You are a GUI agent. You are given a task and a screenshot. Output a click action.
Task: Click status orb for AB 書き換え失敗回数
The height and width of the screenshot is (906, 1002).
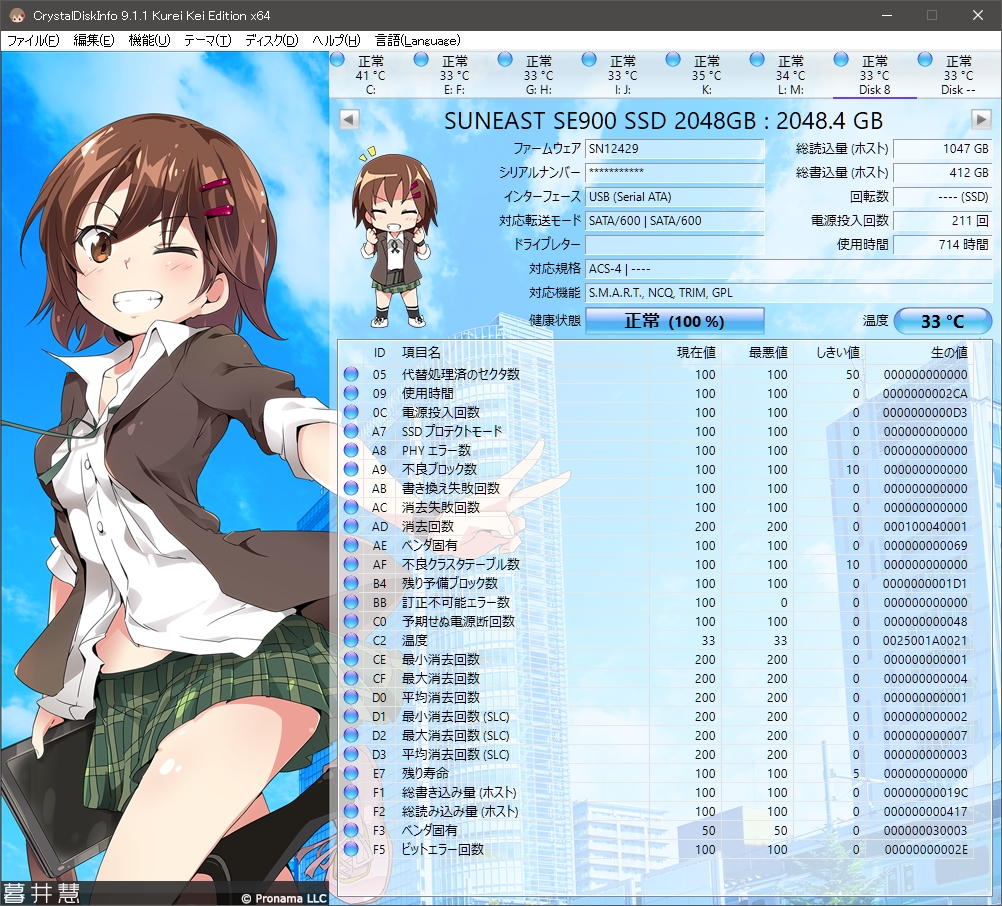(351, 488)
